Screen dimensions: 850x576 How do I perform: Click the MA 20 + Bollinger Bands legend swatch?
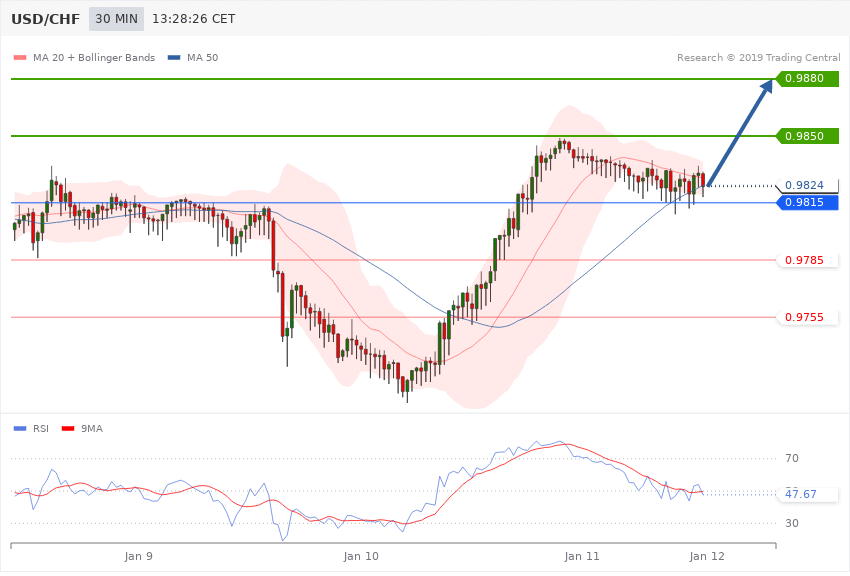[x=20, y=57]
